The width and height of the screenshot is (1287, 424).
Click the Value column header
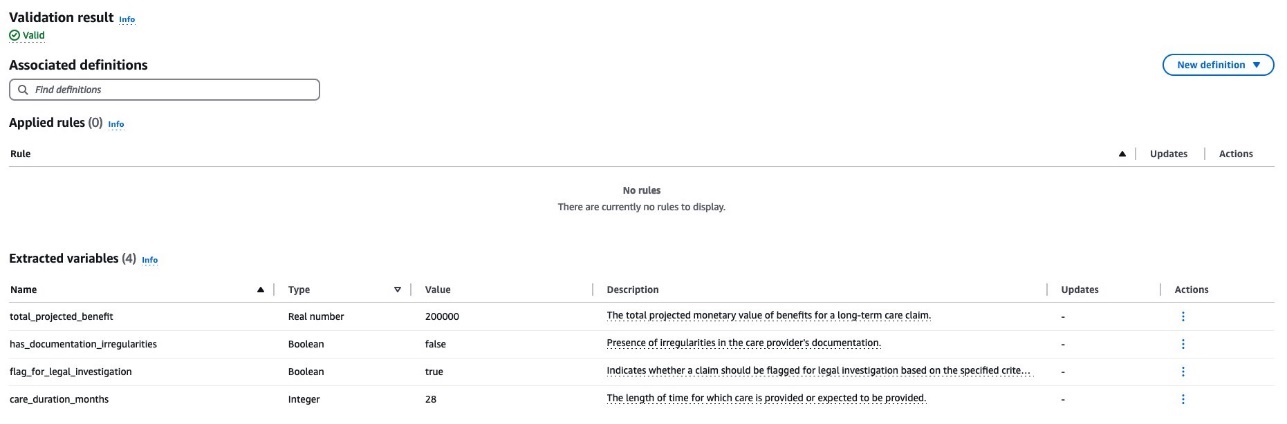point(438,290)
